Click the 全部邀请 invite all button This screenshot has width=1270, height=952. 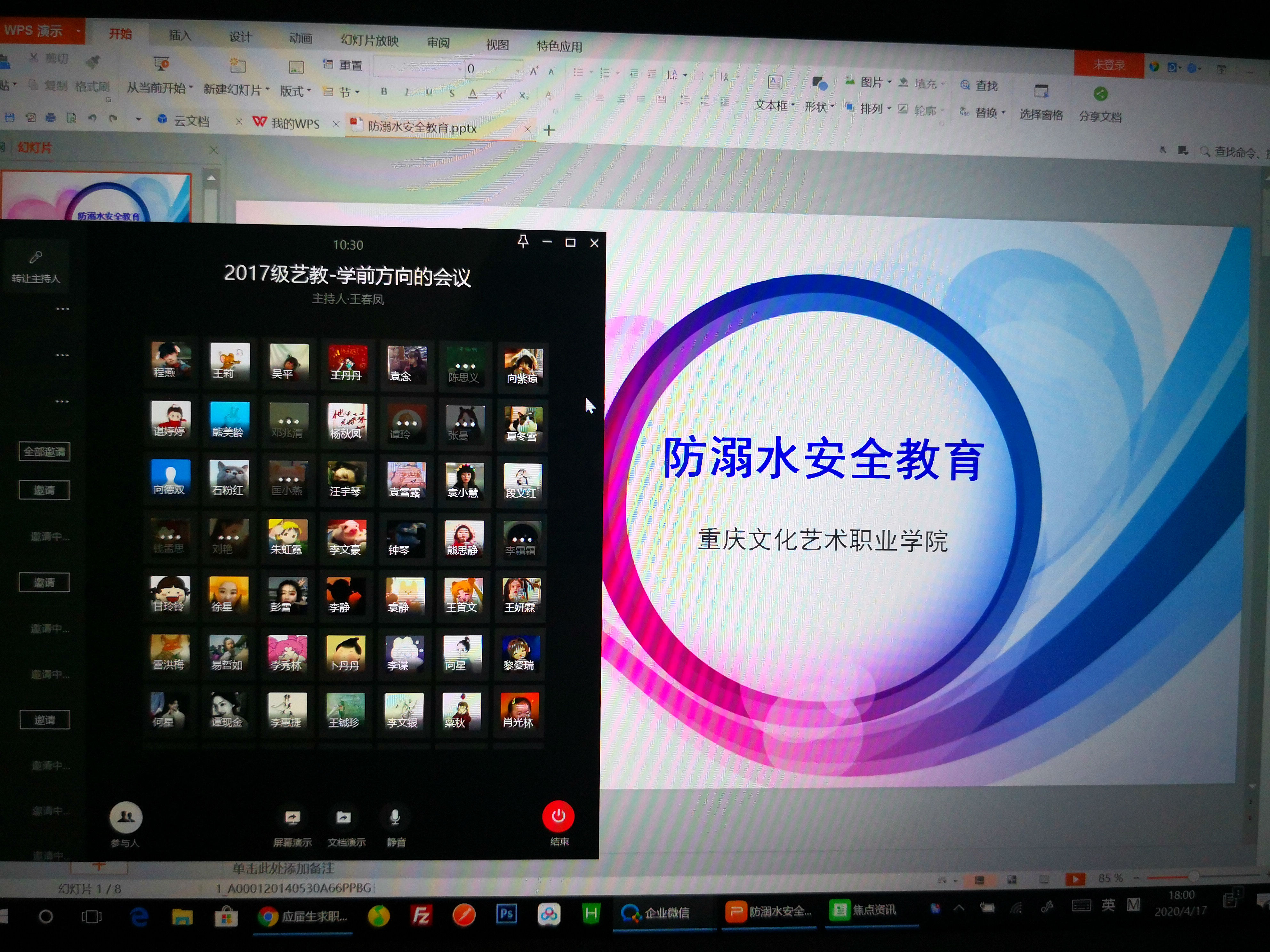point(45,452)
